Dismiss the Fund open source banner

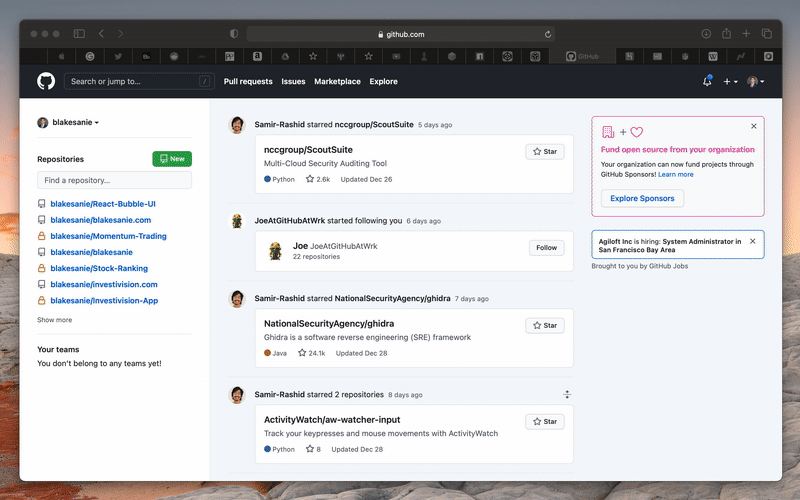754,126
